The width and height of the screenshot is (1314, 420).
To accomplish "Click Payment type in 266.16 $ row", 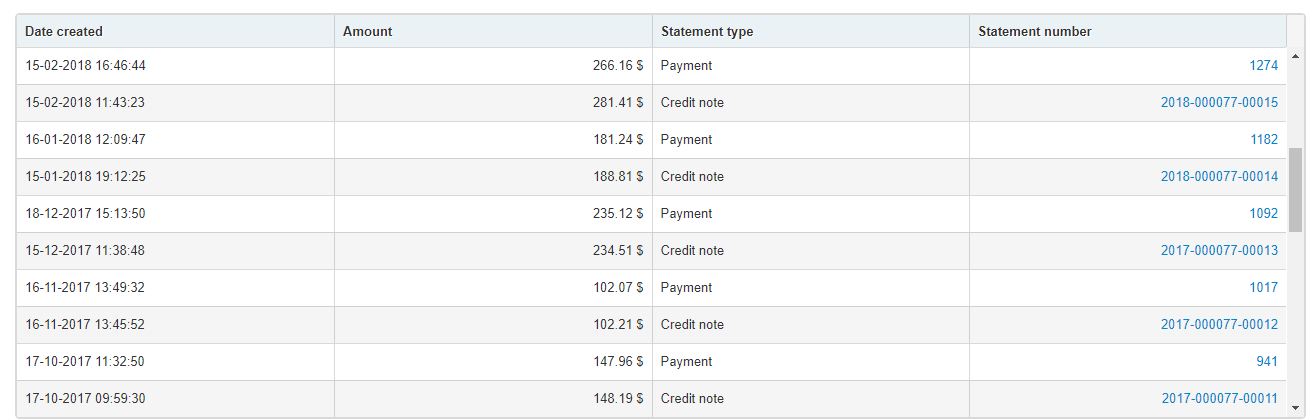I will (686, 66).
